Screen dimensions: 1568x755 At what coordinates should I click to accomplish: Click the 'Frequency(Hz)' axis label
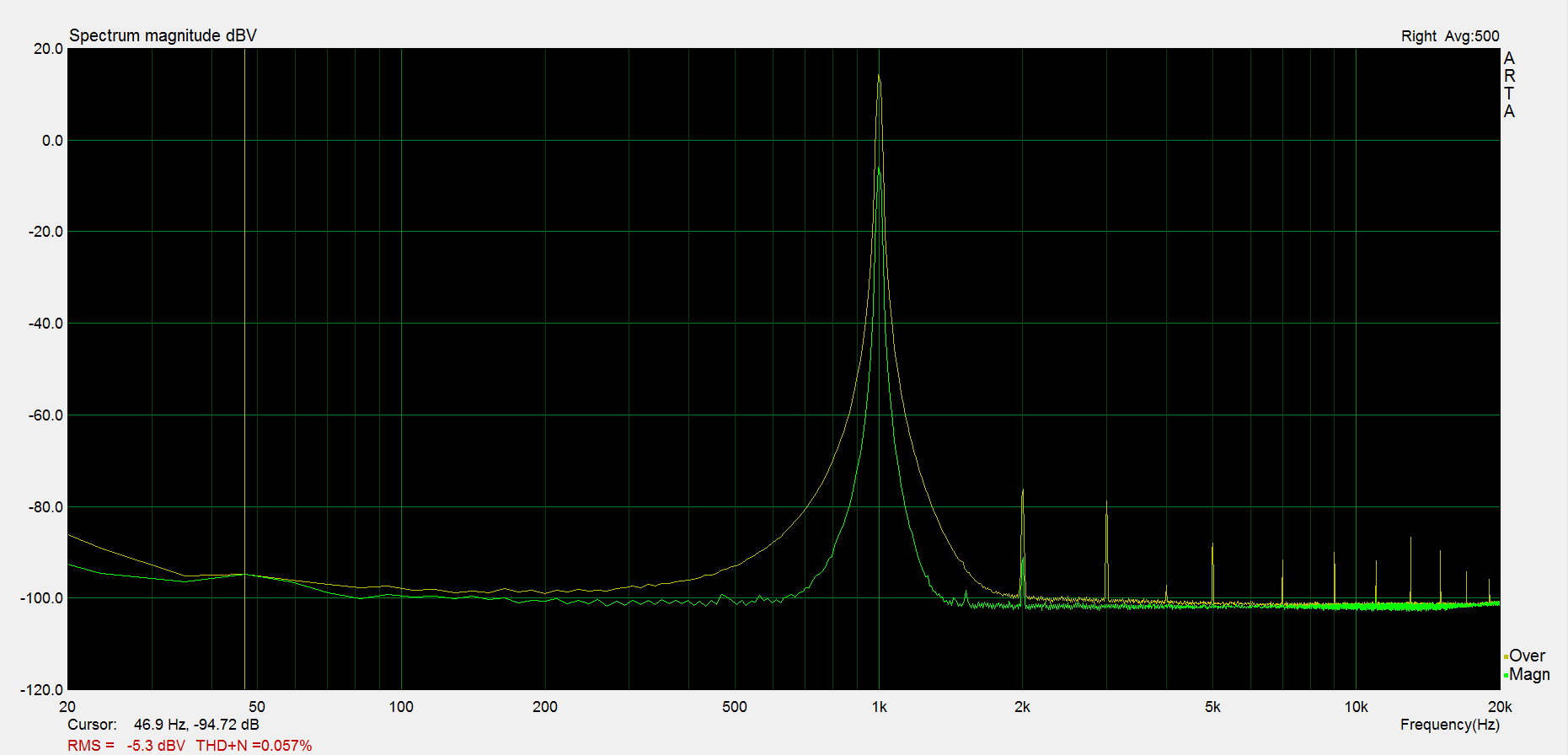click(1449, 725)
